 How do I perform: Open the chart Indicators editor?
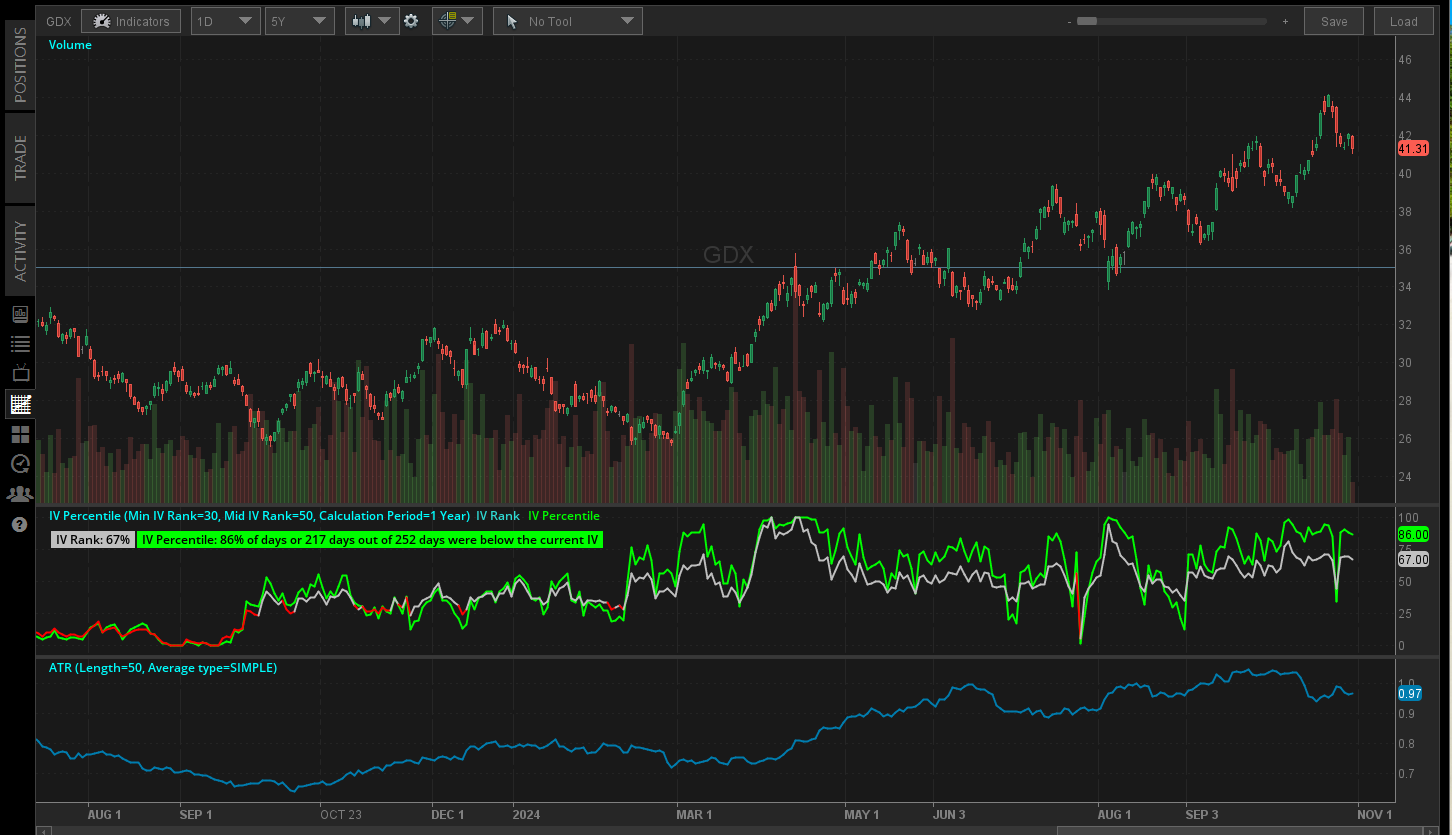pyautogui.click(x=130, y=20)
